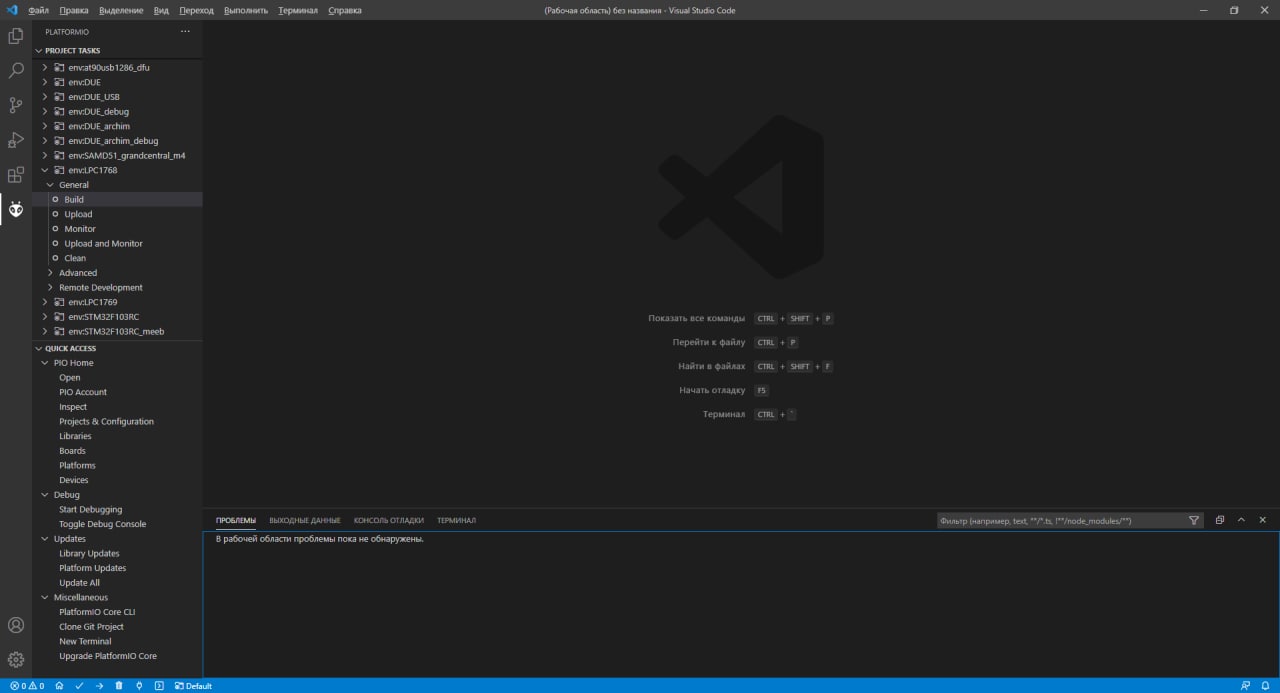Select the PlatformIO alien-head icon
Viewport: 1280px width, 693px height.
16,209
